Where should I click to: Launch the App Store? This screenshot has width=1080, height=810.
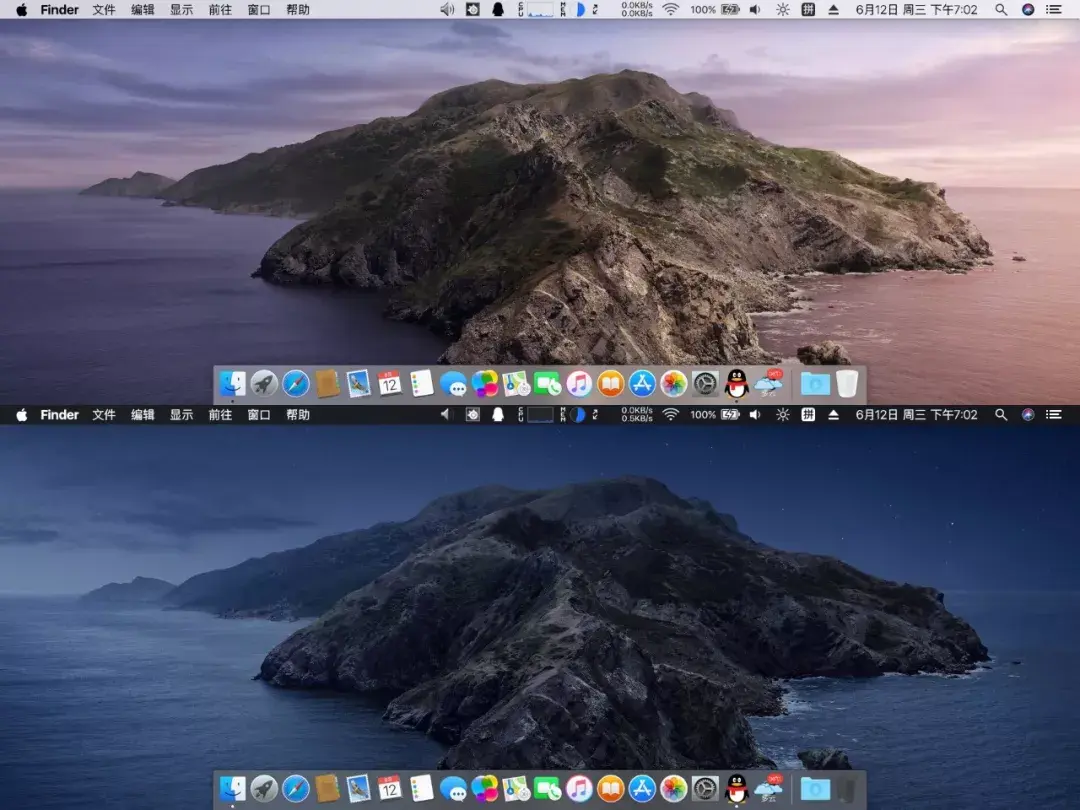click(x=642, y=383)
